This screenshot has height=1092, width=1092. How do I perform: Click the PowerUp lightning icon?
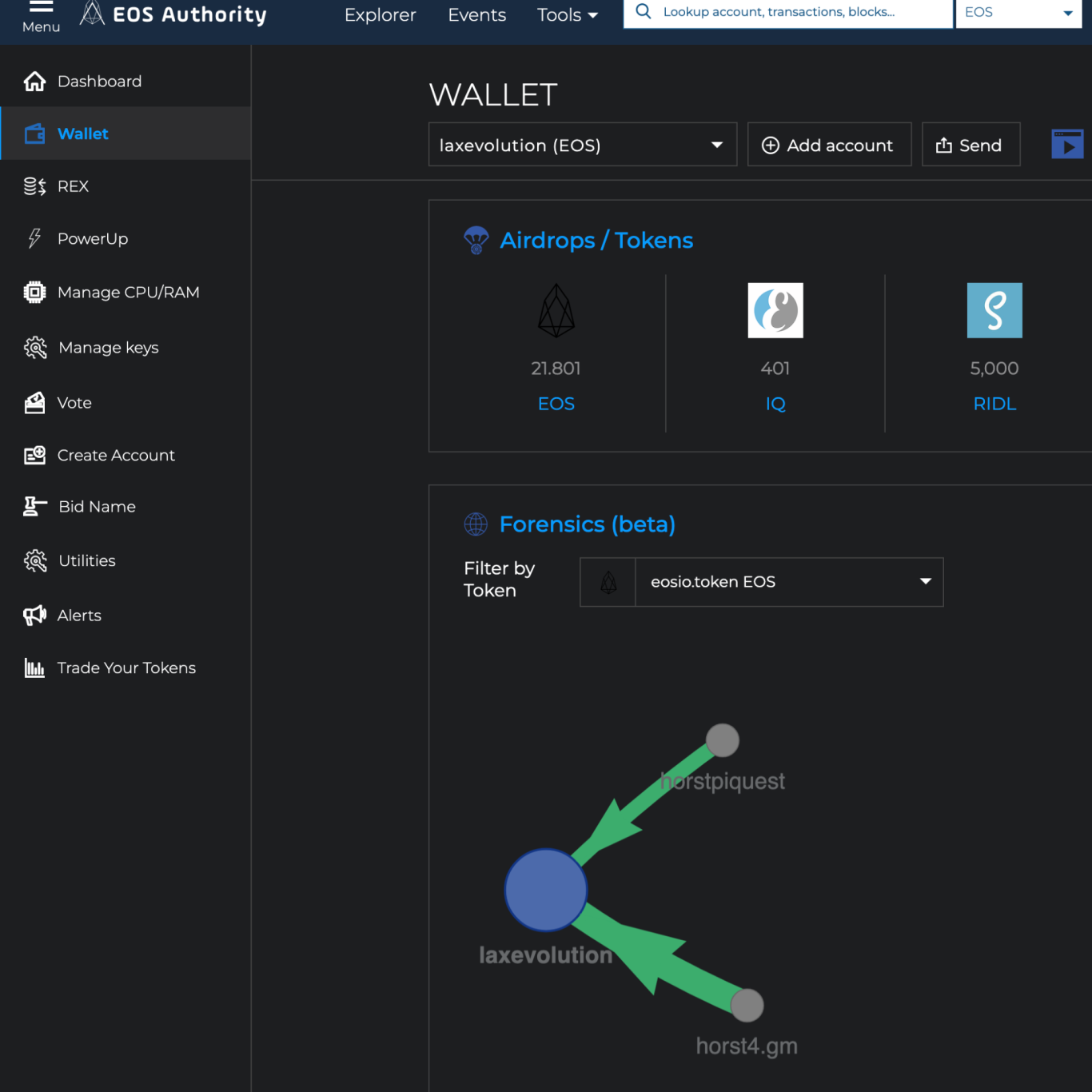34,238
